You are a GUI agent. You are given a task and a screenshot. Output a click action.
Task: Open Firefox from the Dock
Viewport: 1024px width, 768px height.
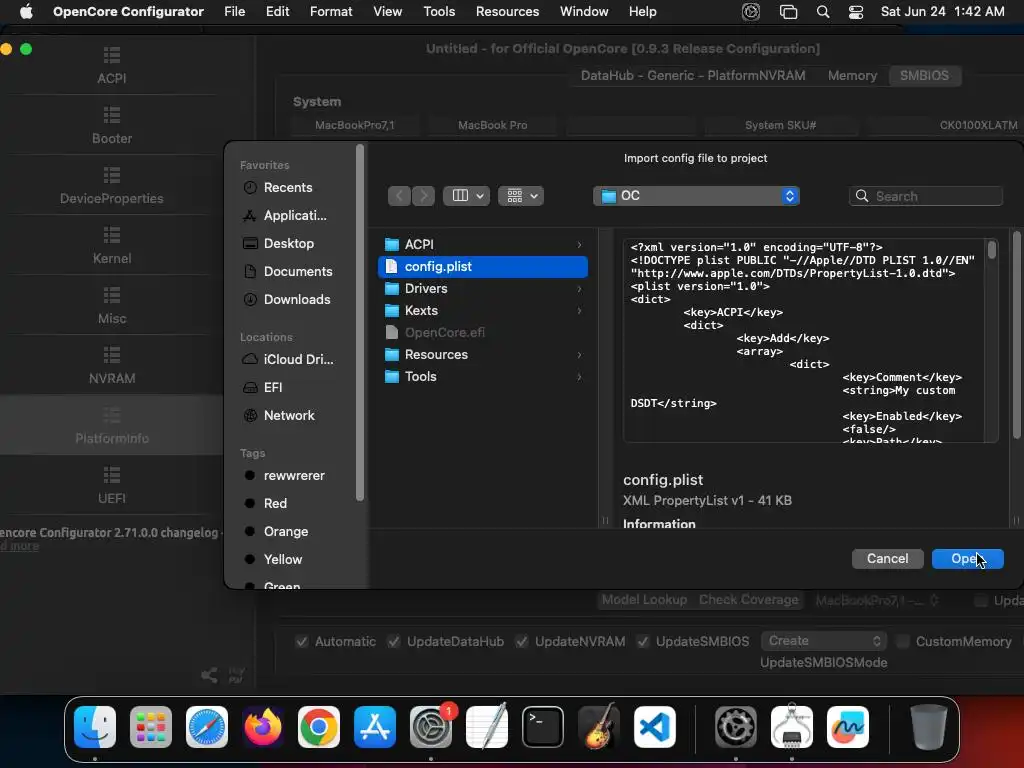(263, 727)
